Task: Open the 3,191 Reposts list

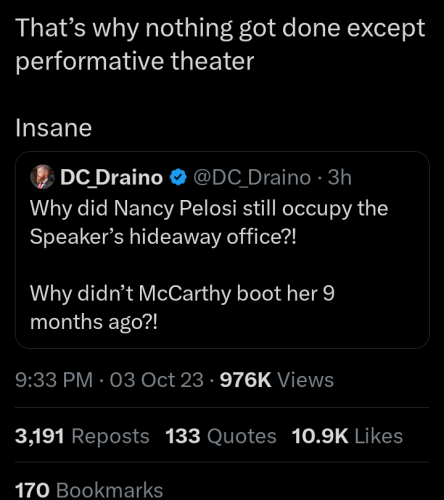Action: [82, 436]
